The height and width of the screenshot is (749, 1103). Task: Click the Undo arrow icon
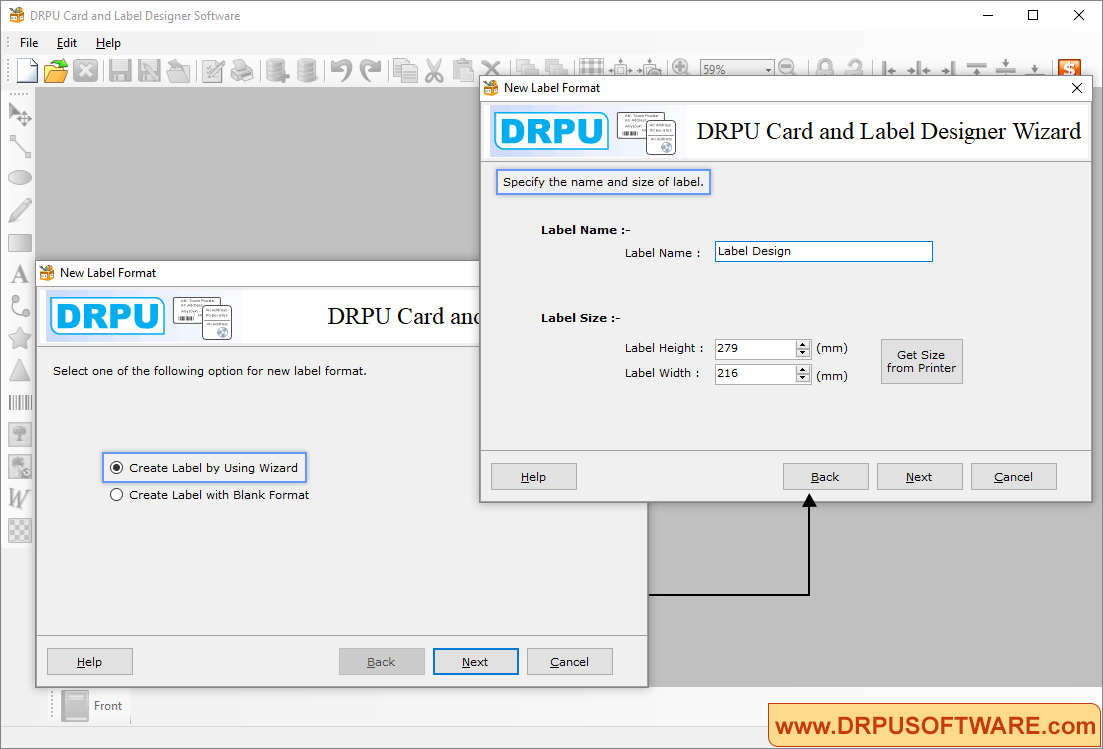click(341, 70)
